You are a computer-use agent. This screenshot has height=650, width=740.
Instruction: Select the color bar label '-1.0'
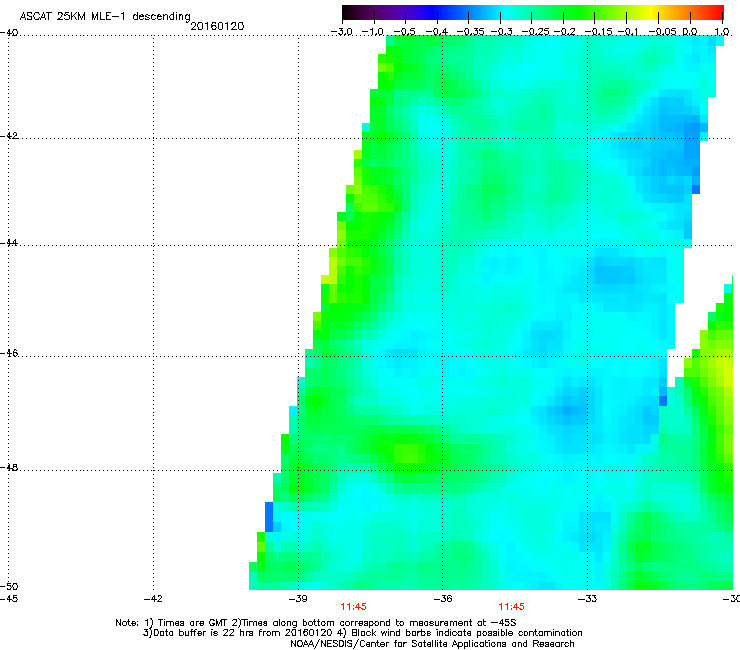[x=373, y=32]
